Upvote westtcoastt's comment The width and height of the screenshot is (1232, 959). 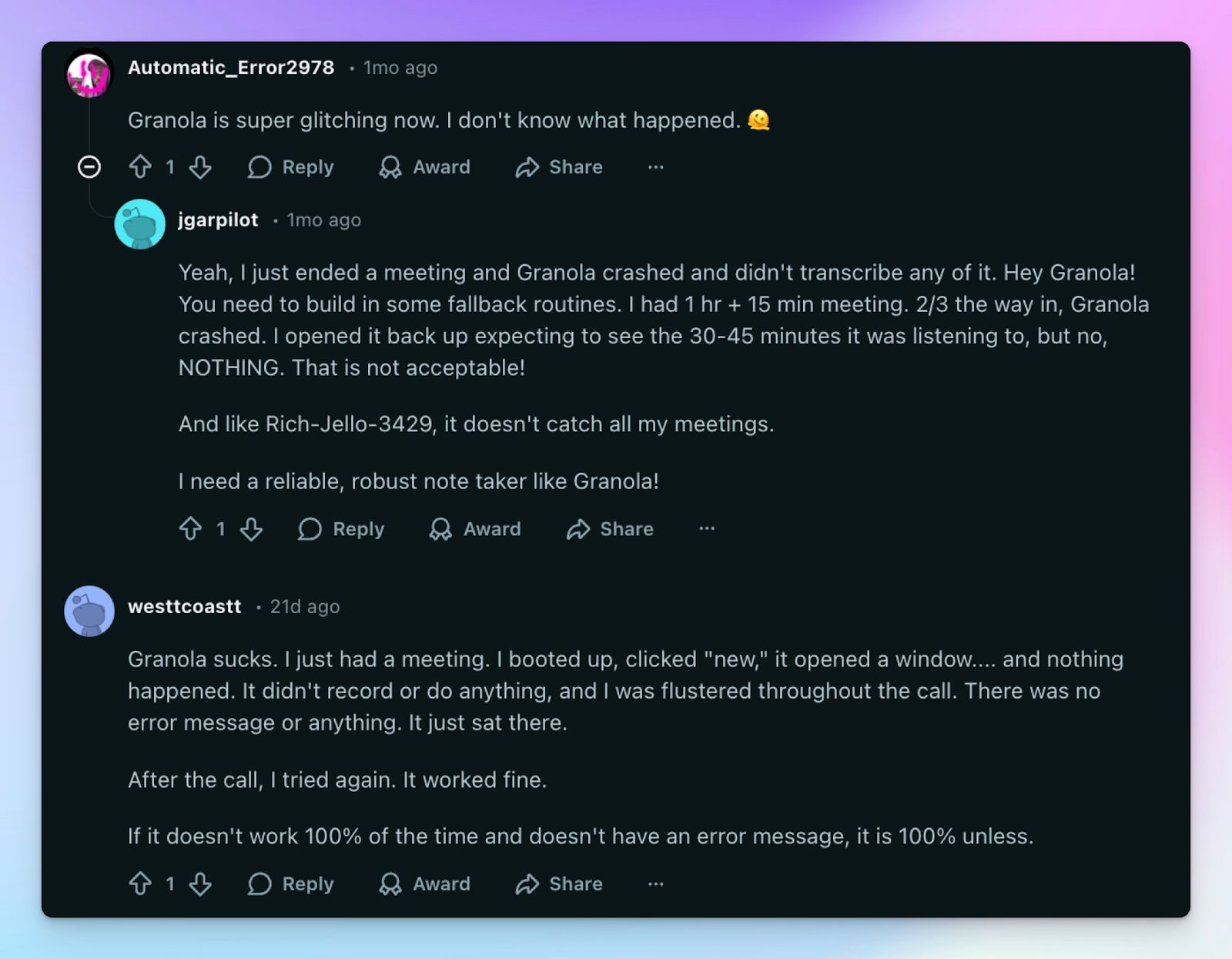coord(140,884)
